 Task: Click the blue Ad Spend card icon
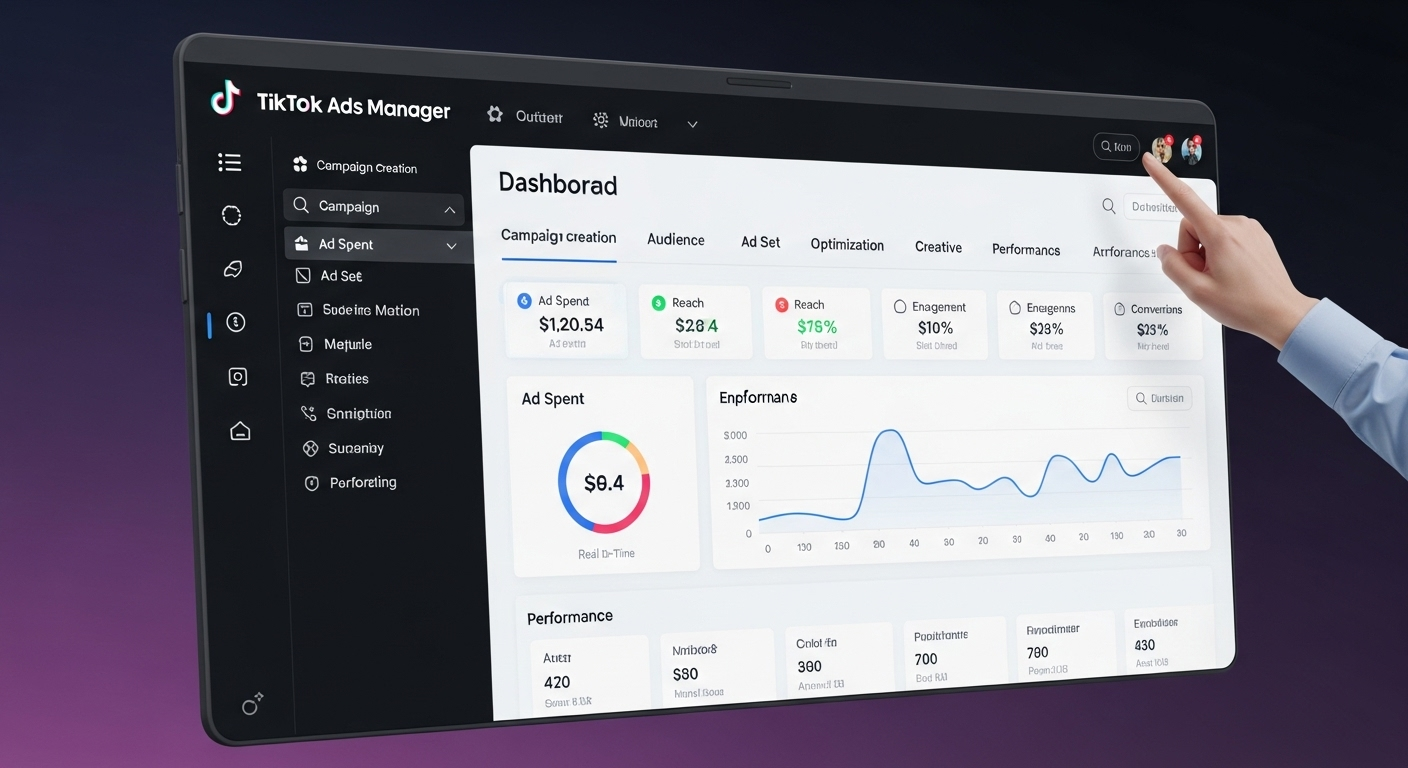click(523, 300)
